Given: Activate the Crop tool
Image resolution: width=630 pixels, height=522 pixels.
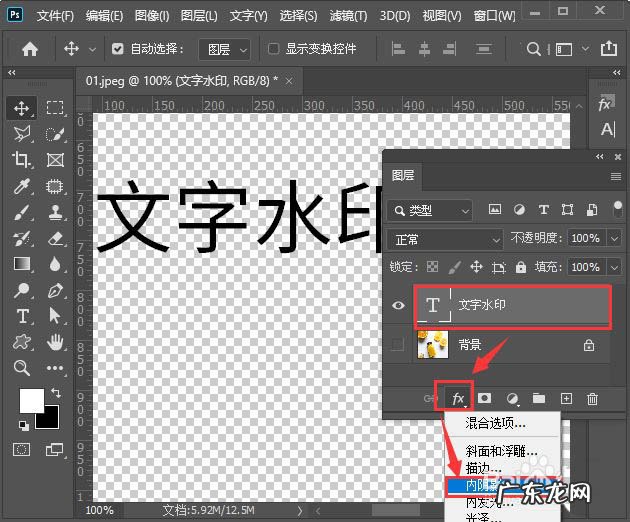Looking at the screenshot, I should pyautogui.click(x=21, y=160).
